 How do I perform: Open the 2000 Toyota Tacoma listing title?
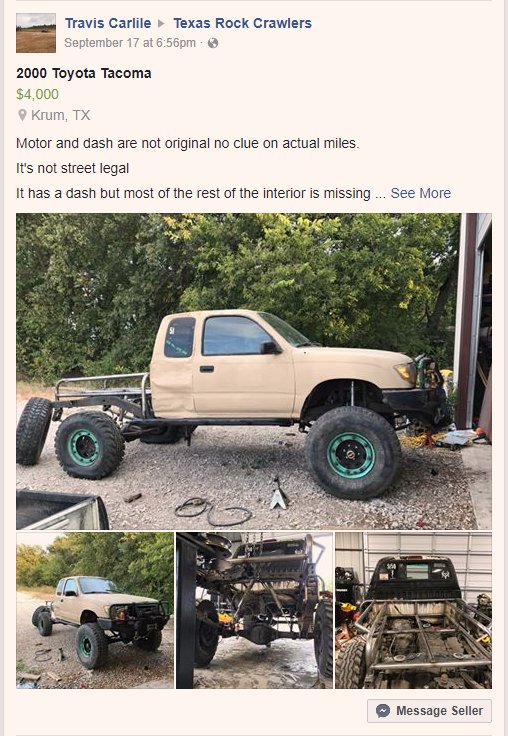(x=84, y=73)
